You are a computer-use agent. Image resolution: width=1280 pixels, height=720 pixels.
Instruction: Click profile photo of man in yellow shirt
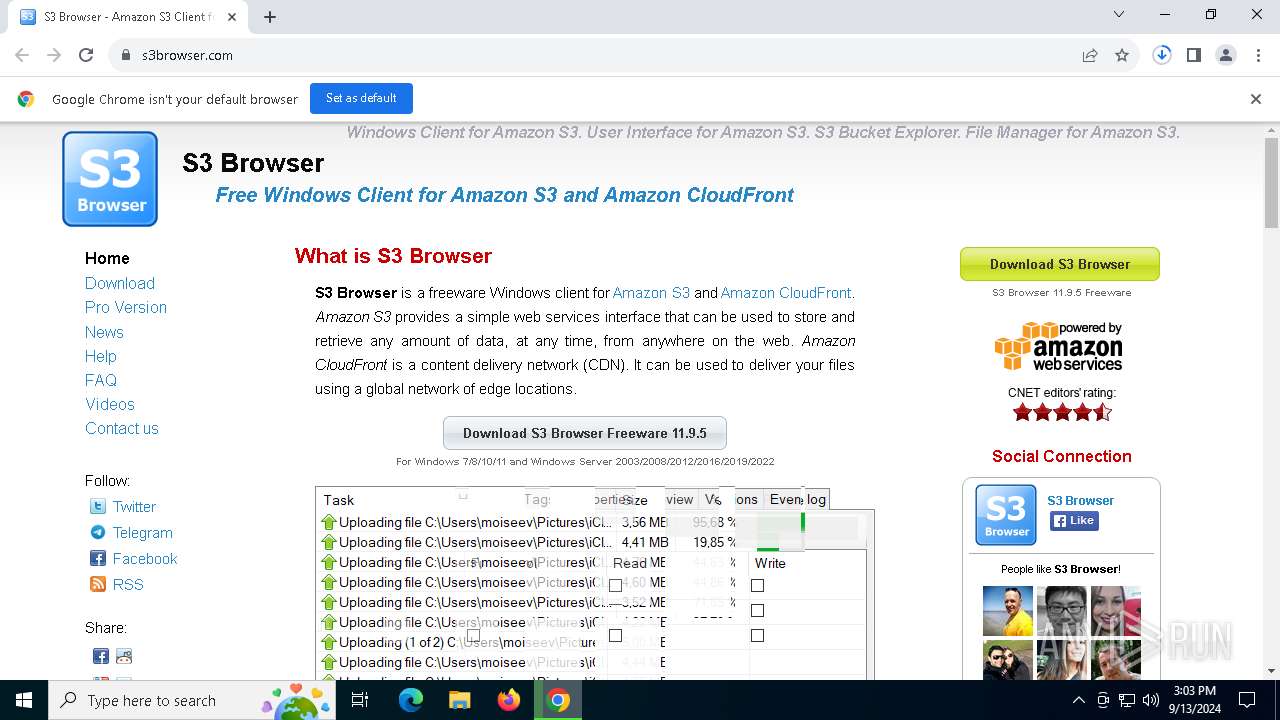coord(1008,611)
